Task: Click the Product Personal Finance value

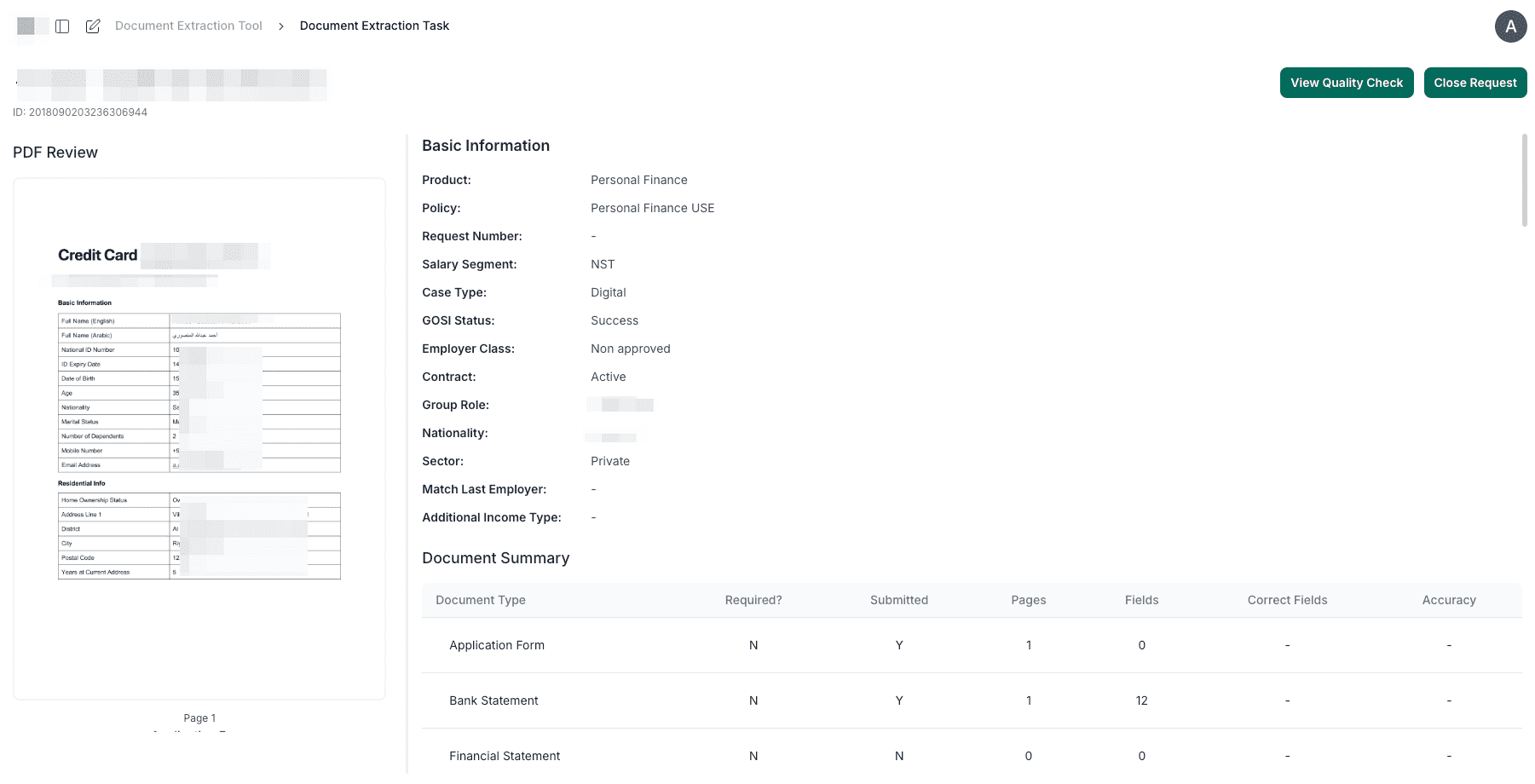Action: point(639,180)
